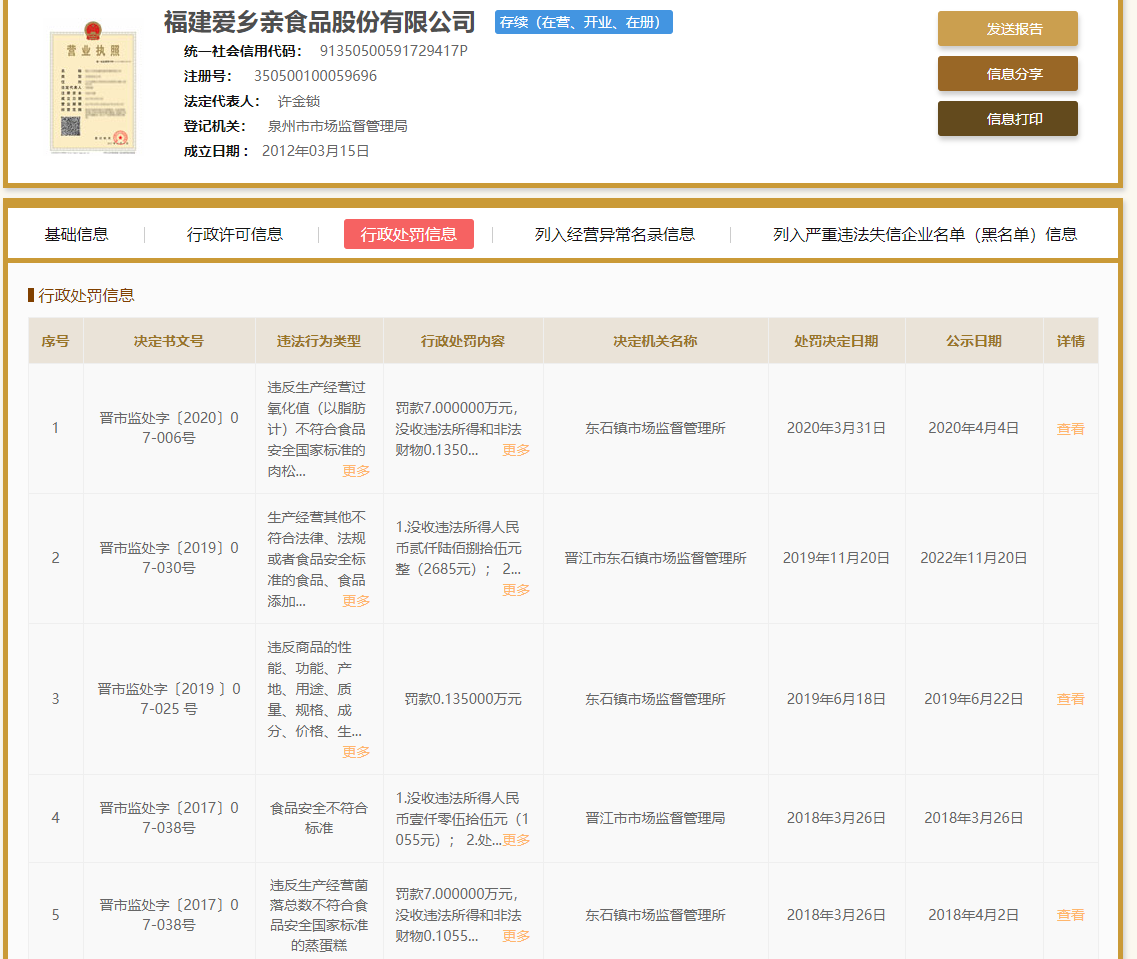Screen dimensions: 1137x959
Task: Click publication date 2018年4月2日
Action: 974,915
